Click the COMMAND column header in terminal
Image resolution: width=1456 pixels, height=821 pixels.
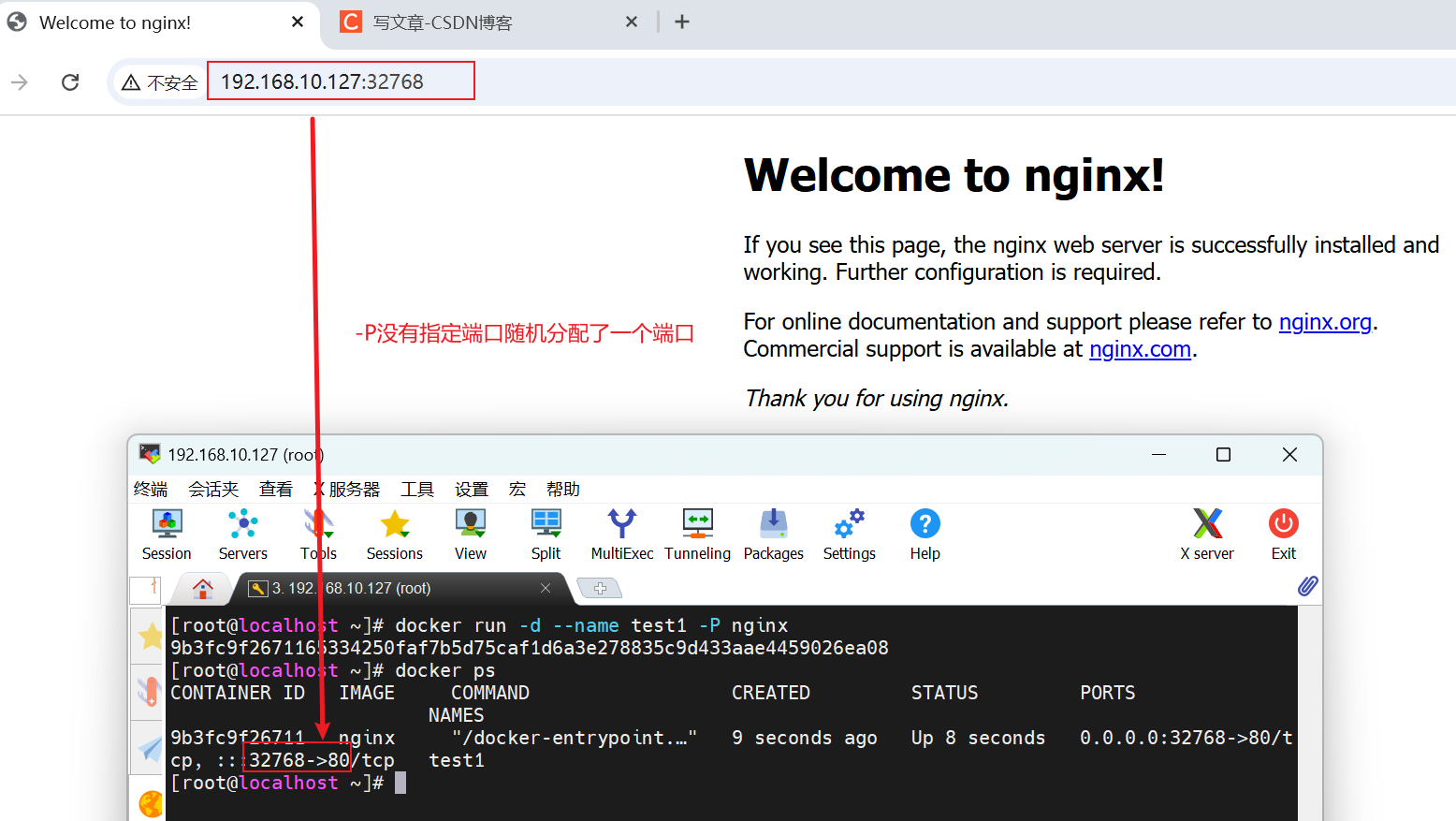click(x=490, y=693)
